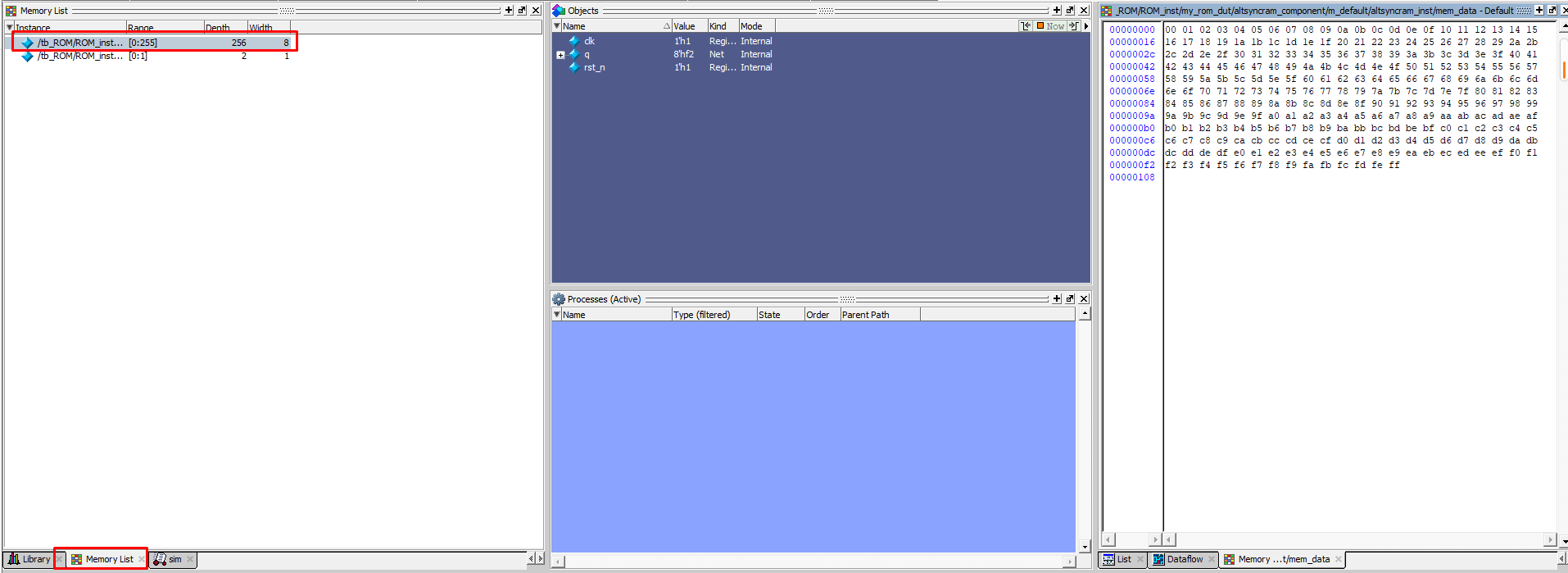Close the Memory List pane
Screen dimensions: 1568x573
(536, 11)
